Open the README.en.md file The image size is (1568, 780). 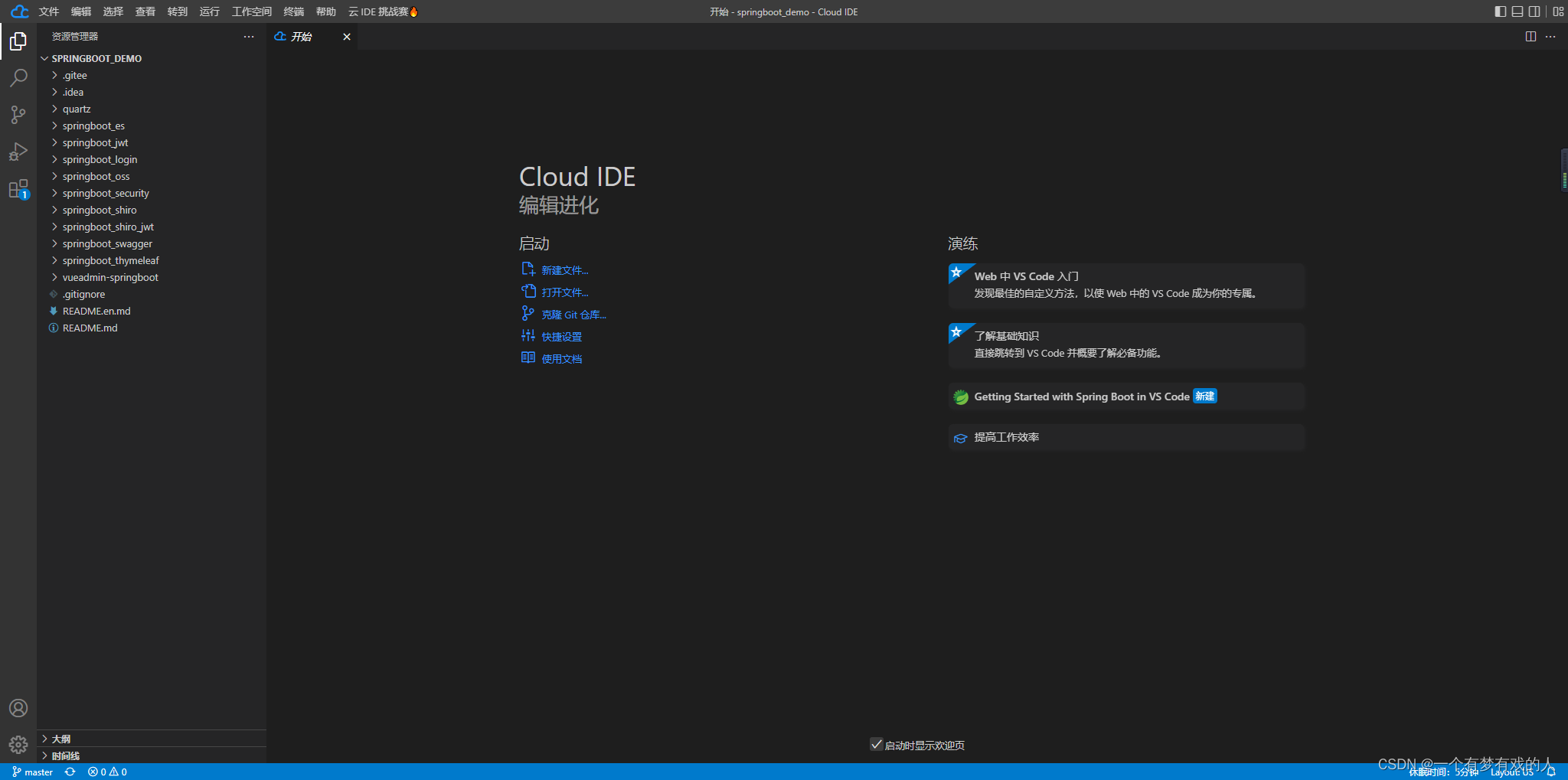point(152,311)
